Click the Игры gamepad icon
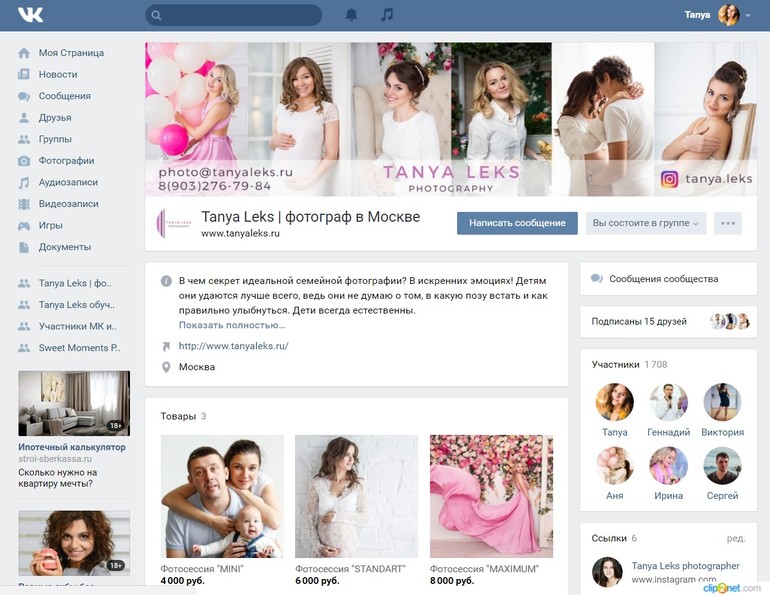The width and height of the screenshot is (770, 595). (24, 226)
